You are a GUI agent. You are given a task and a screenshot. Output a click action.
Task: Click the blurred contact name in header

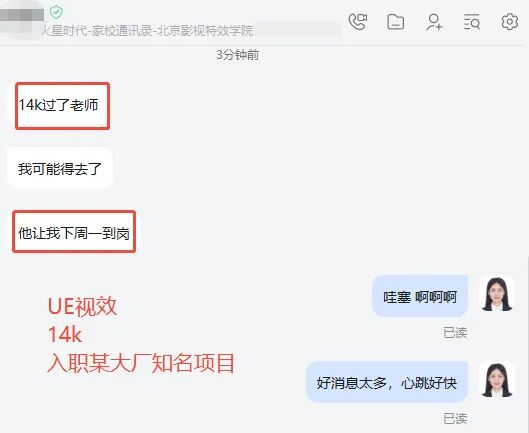click(22, 16)
